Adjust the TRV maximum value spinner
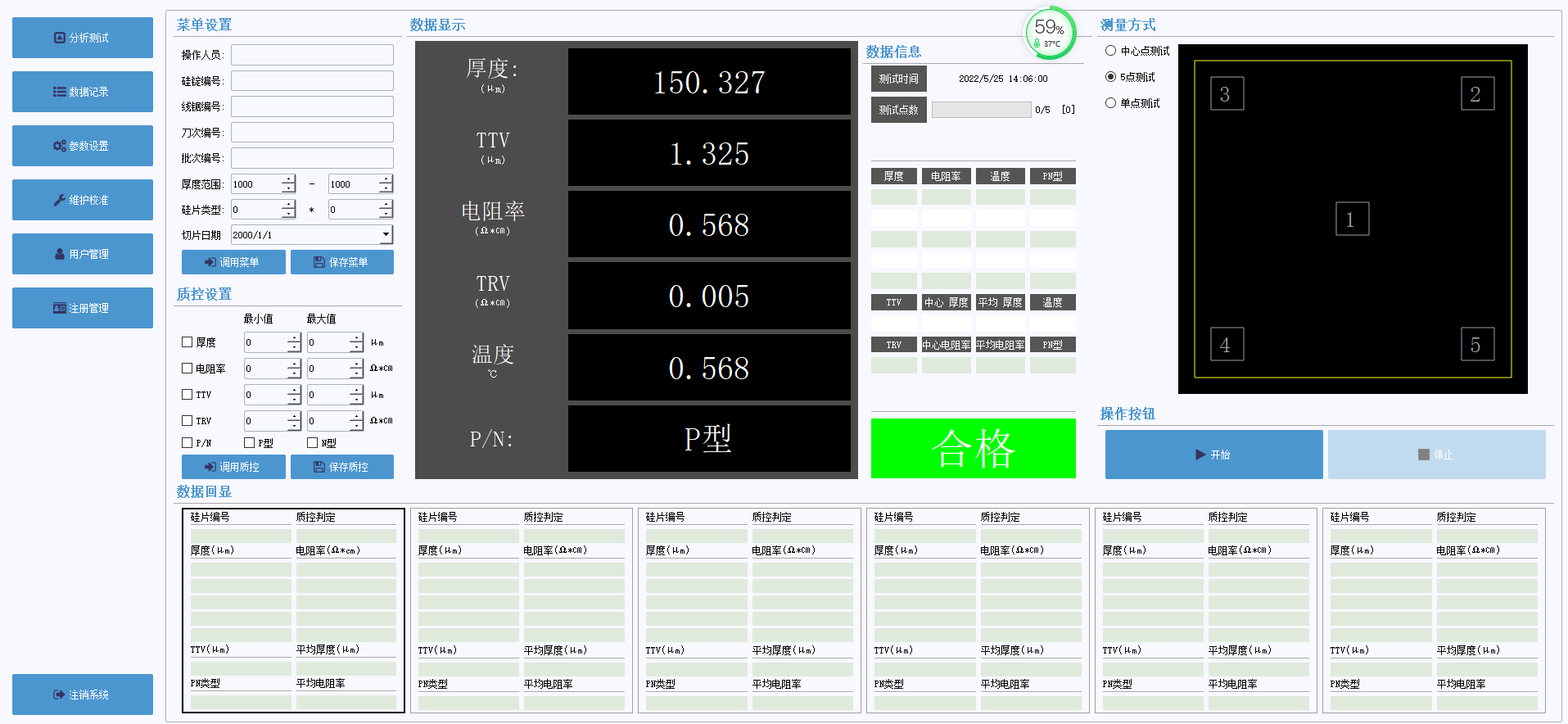Image resolution: width=1568 pixels, height=724 pixels. click(356, 421)
